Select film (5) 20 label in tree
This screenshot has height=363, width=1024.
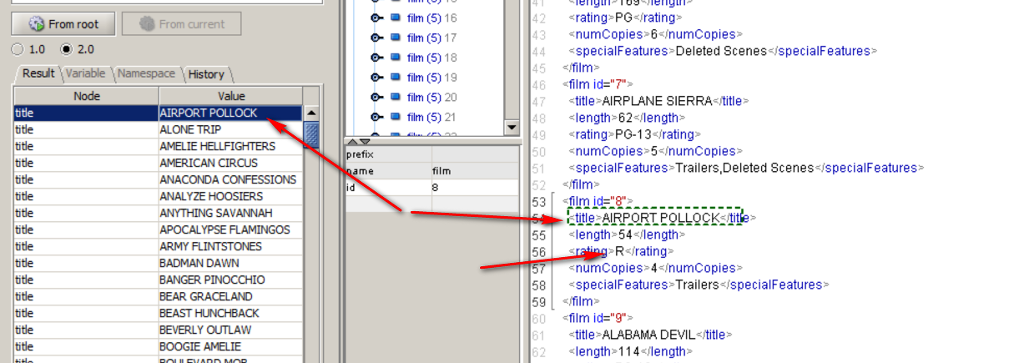(x=432, y=97)
